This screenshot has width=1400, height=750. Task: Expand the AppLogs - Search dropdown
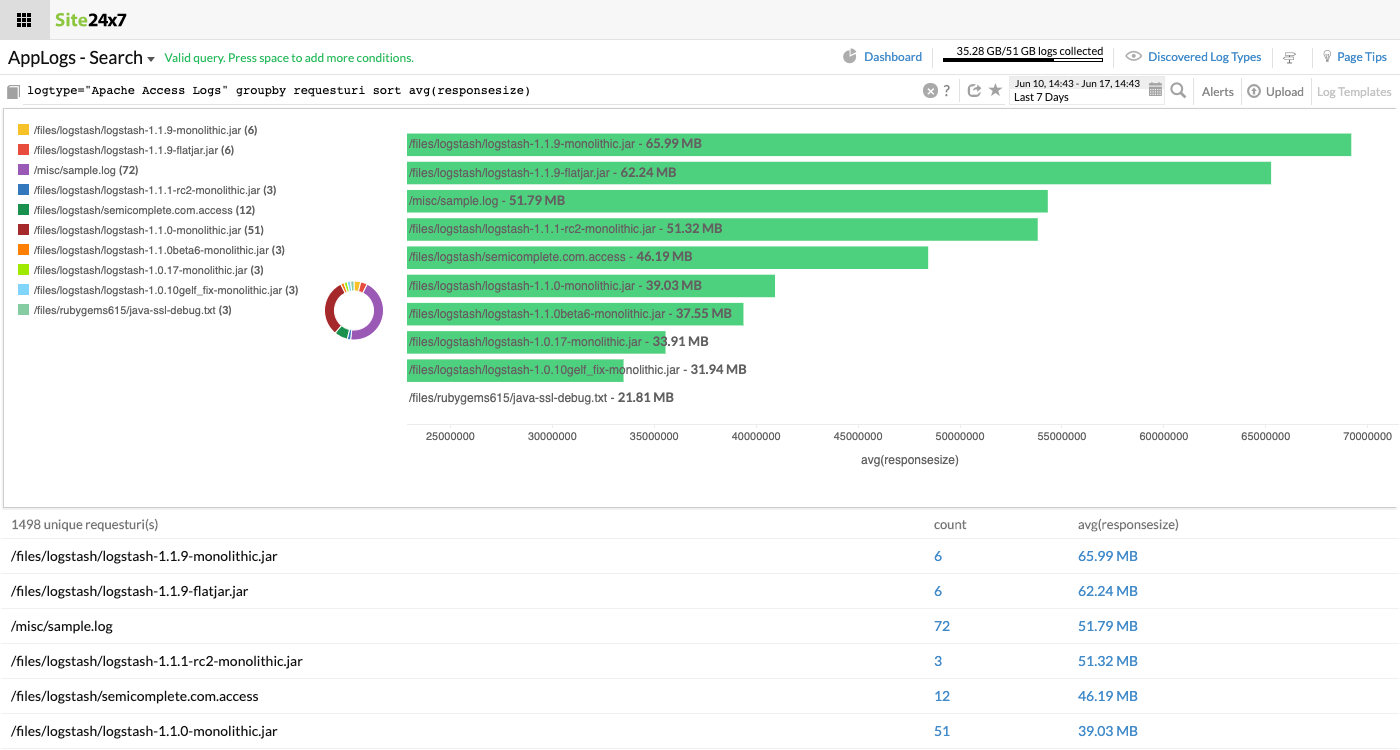[151, 59]
